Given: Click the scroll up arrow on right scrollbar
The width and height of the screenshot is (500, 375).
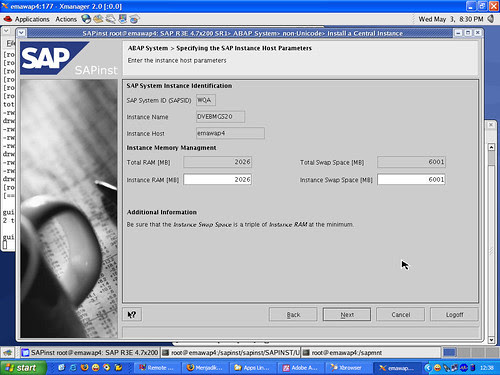Looking at the screenshot, I should coord(491,147).
